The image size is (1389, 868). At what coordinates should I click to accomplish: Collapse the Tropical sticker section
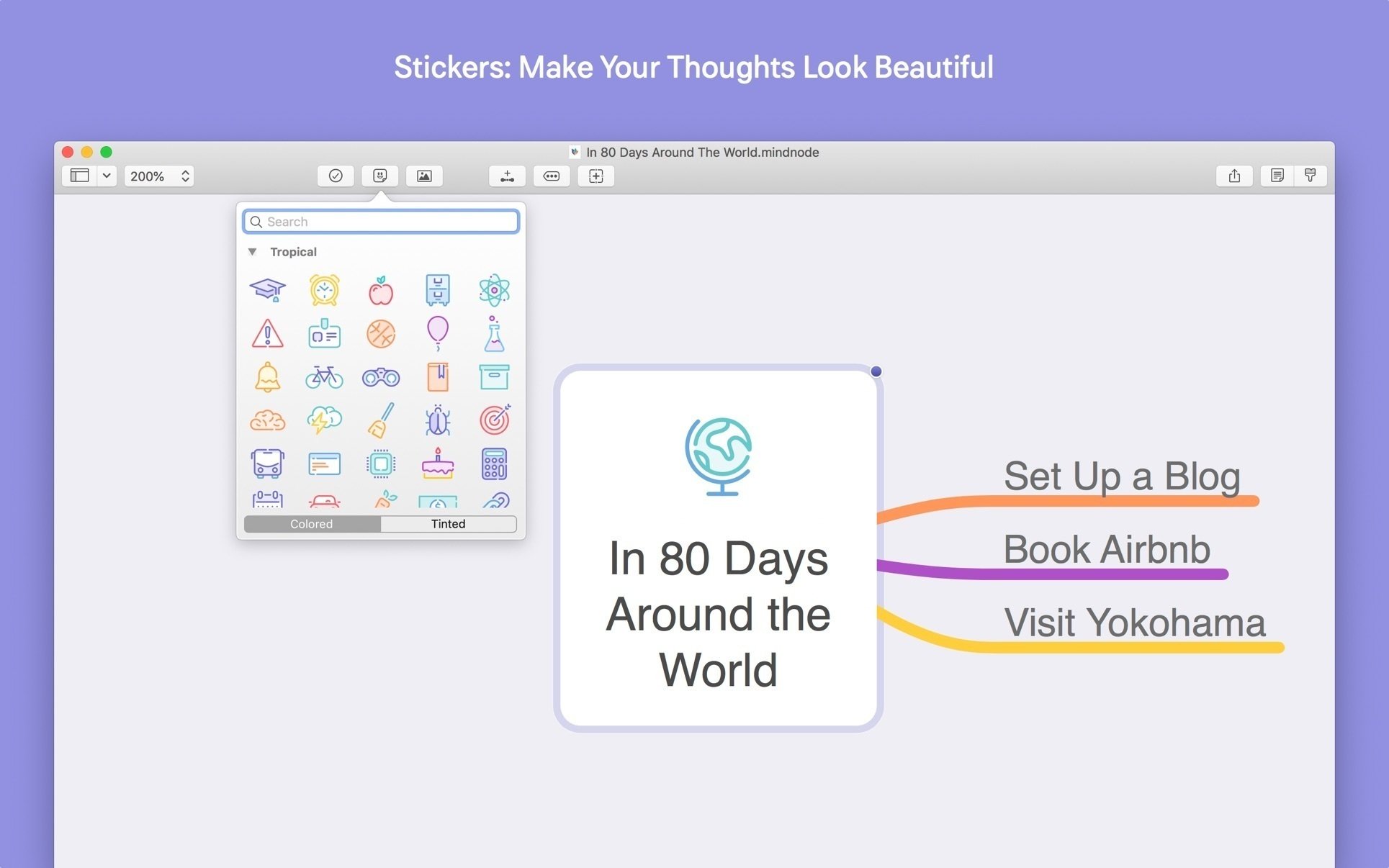point(253,251)
